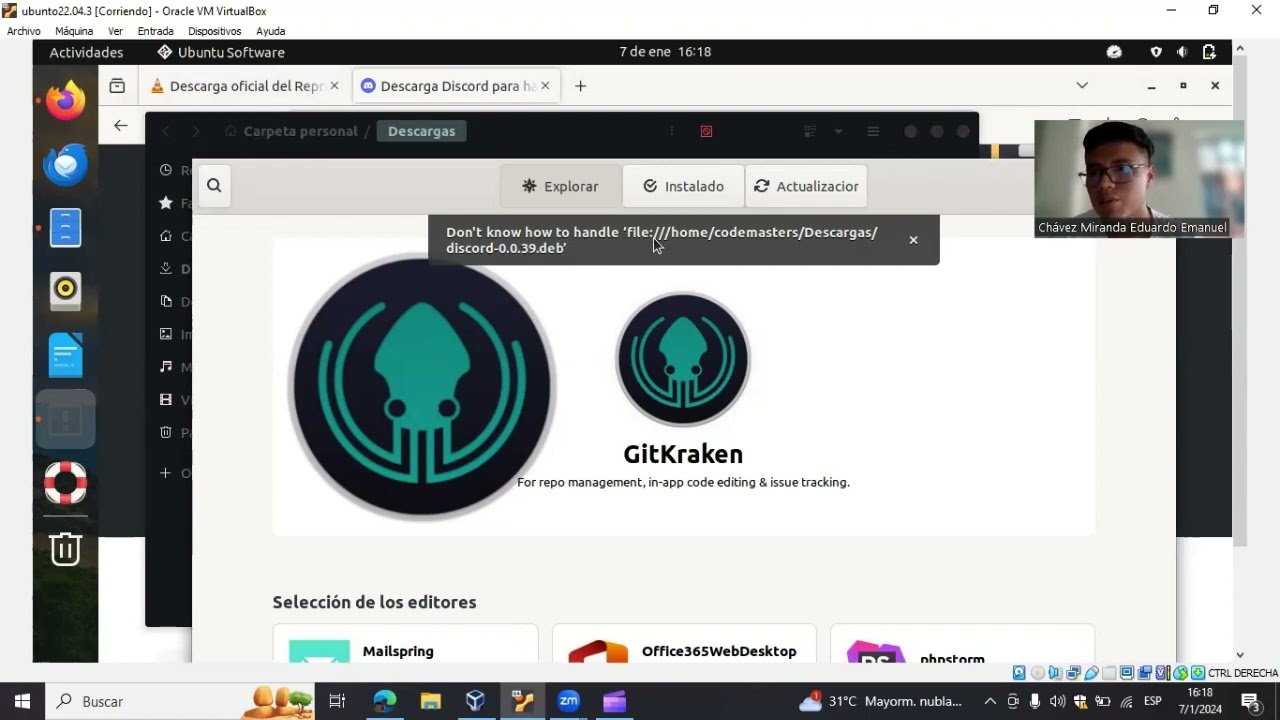
Task: Open Firefox from the Ubuntu dock
Action: pos(66,101)
